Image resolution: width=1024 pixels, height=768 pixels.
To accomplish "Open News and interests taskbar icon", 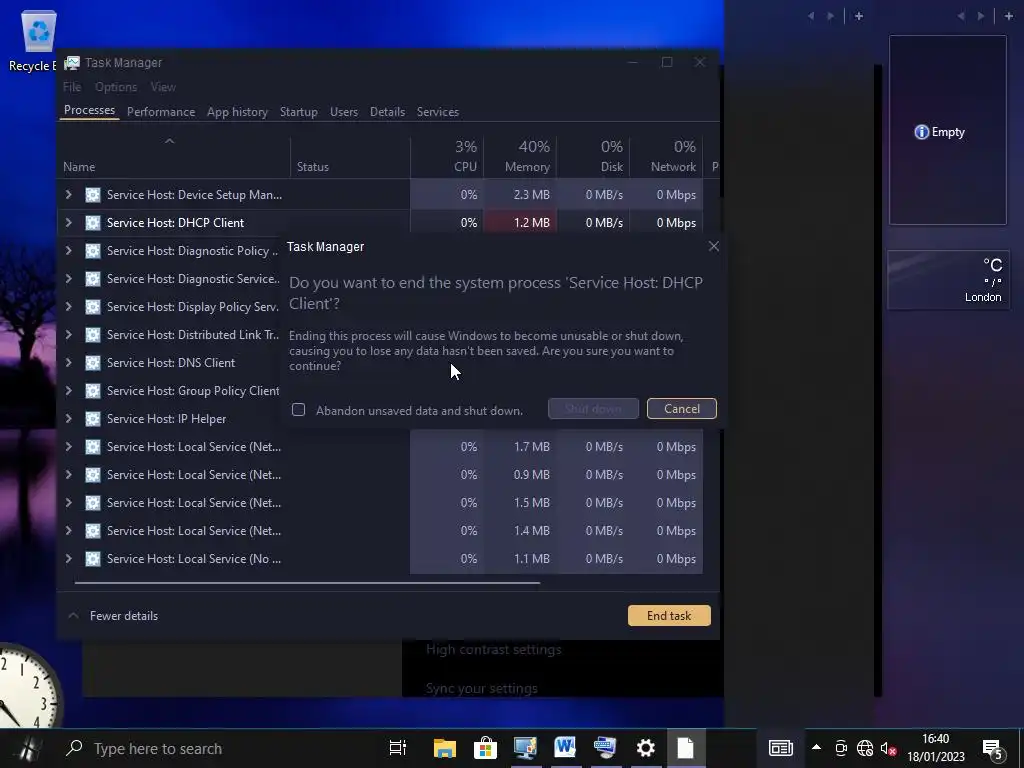I will tap(780, 748).
